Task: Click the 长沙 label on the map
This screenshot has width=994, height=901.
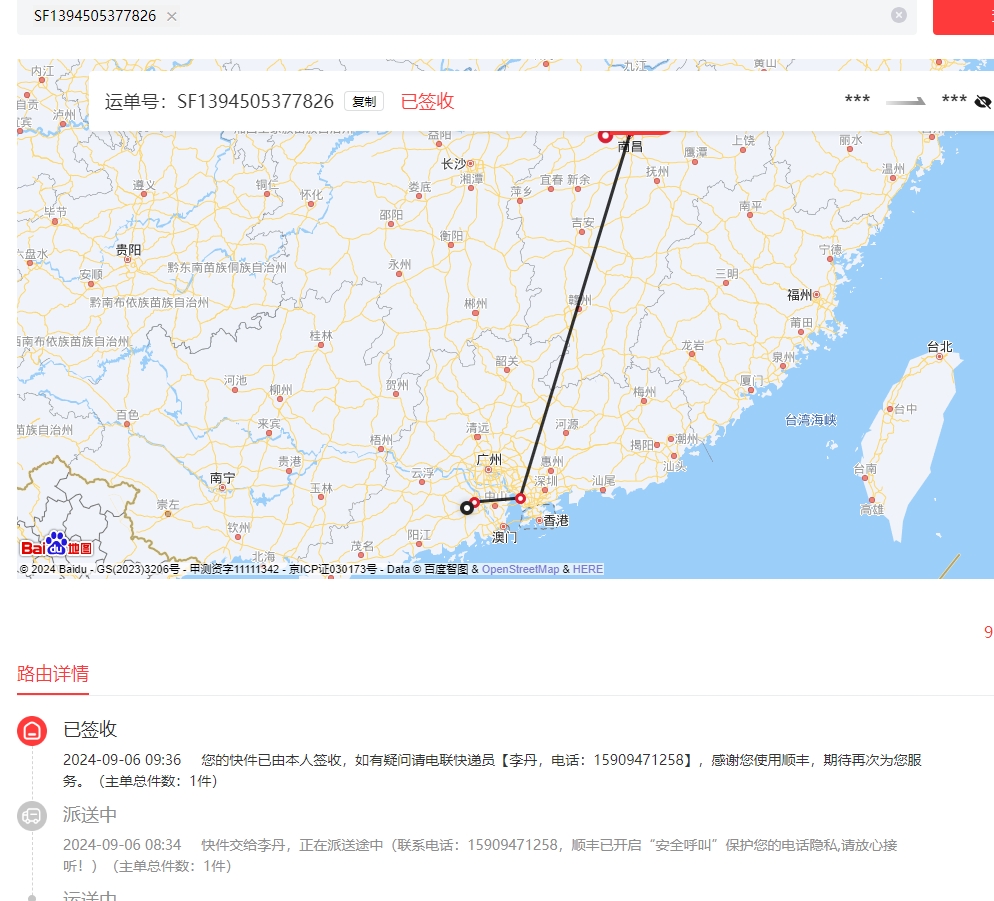Action: point(454,164)
